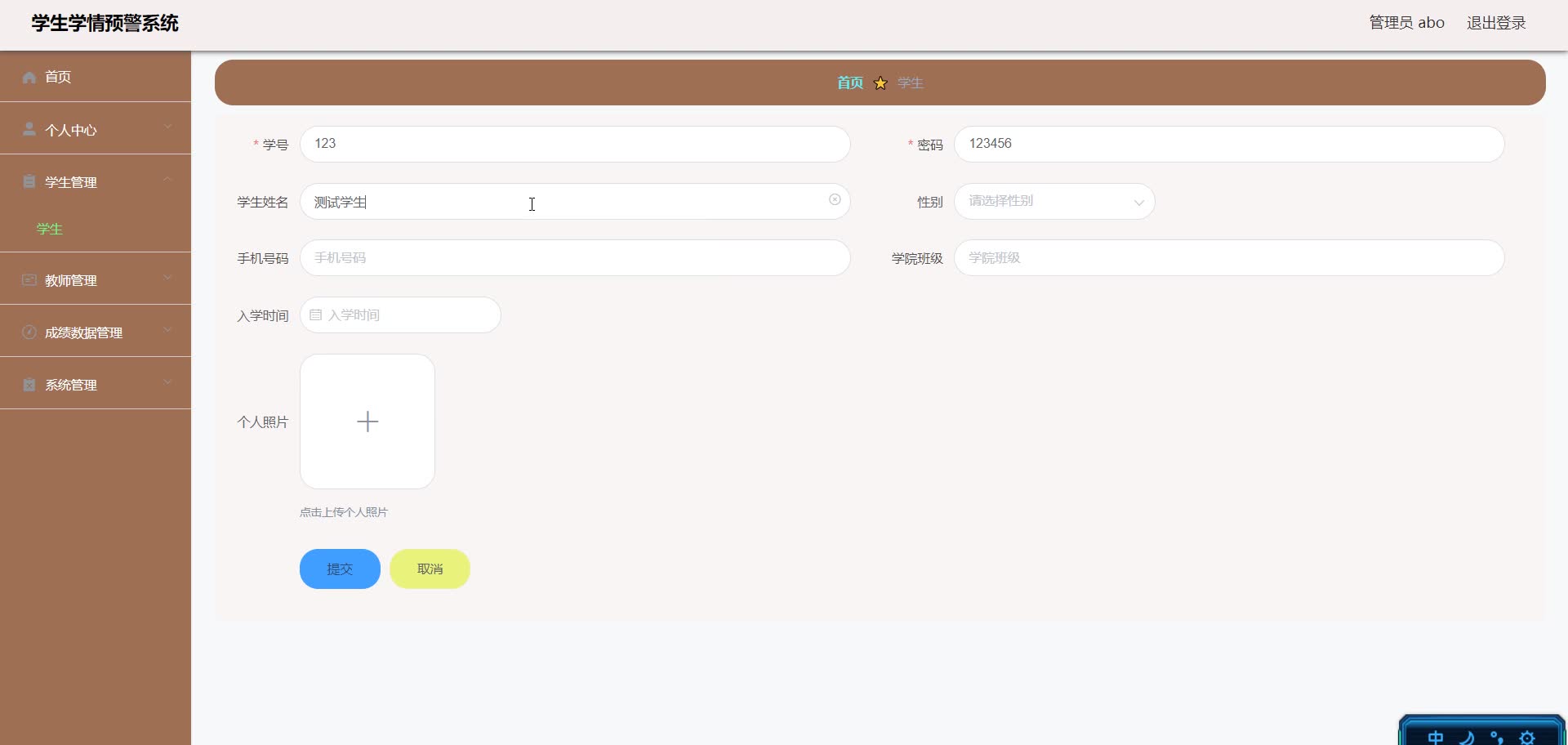Open the 性别 dropdown

[x=1054, y=201]
